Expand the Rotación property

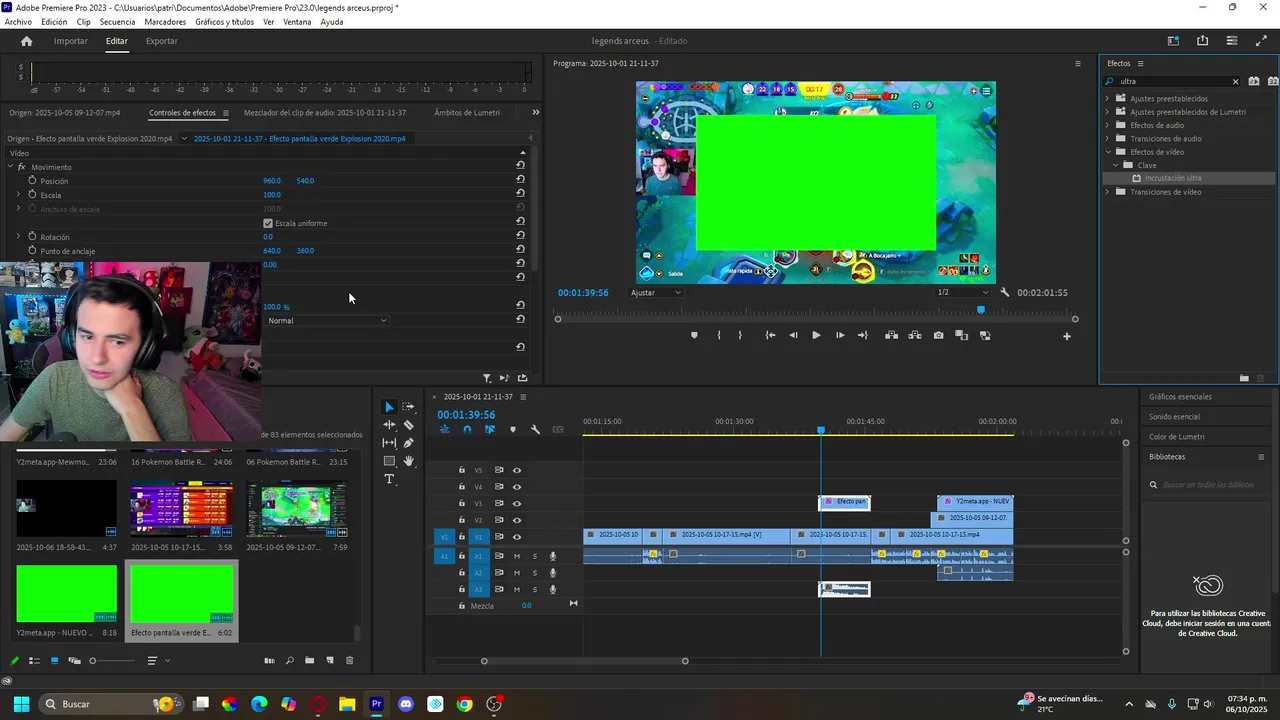click(x=18, y=237)
